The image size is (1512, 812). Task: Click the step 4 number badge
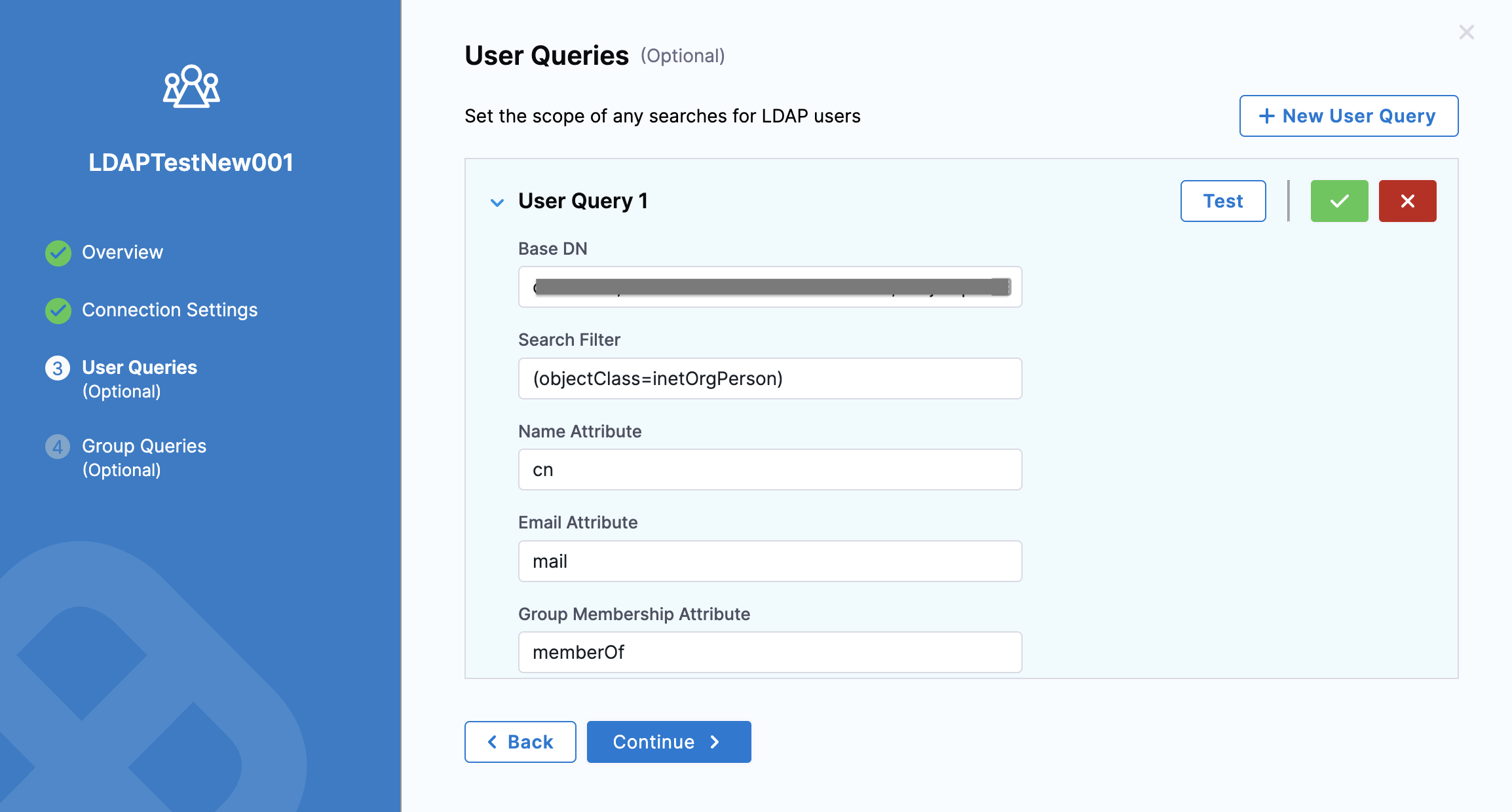[58, 447]
